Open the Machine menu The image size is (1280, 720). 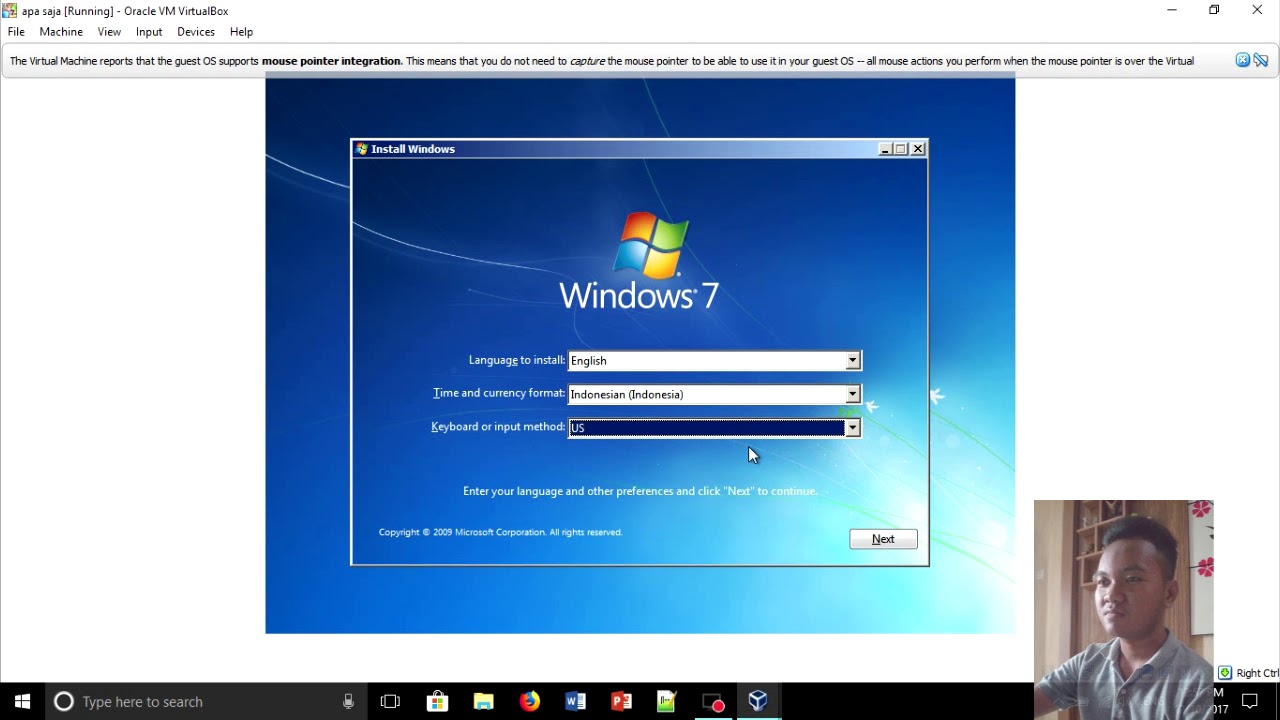(x=61, y=32)
